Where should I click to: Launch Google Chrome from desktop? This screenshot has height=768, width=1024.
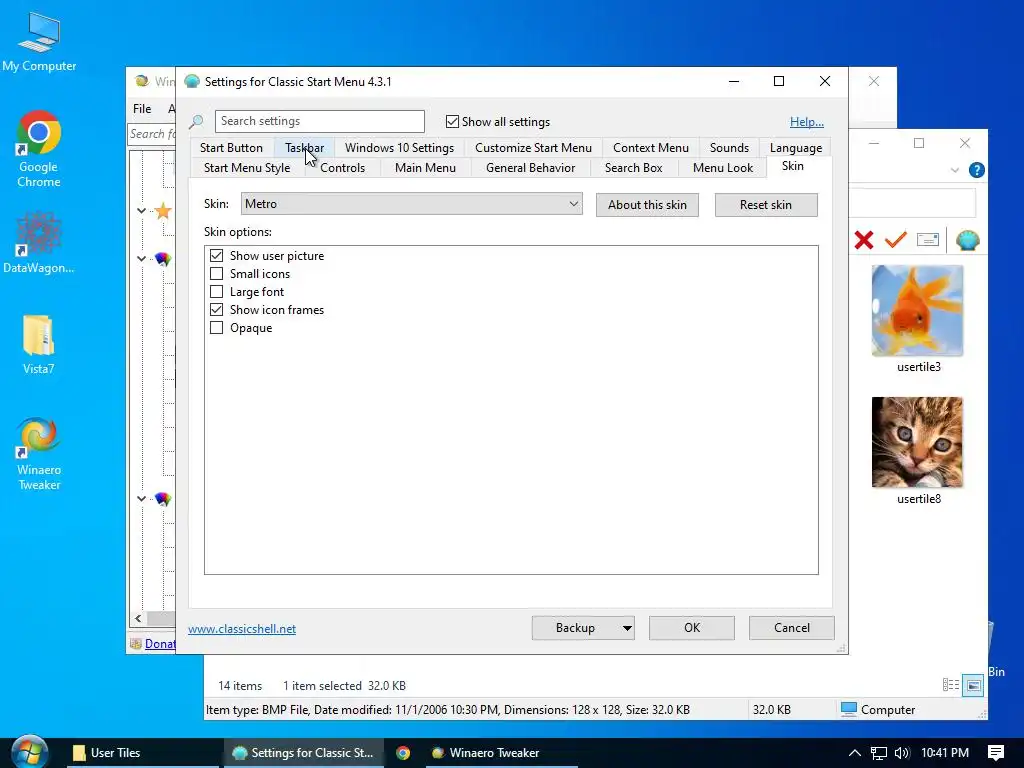point(39,149)
